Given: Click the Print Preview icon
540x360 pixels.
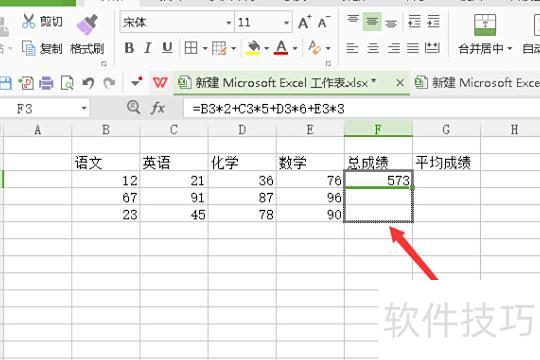Looking at the screenshot, I should [x=67, y=83].
